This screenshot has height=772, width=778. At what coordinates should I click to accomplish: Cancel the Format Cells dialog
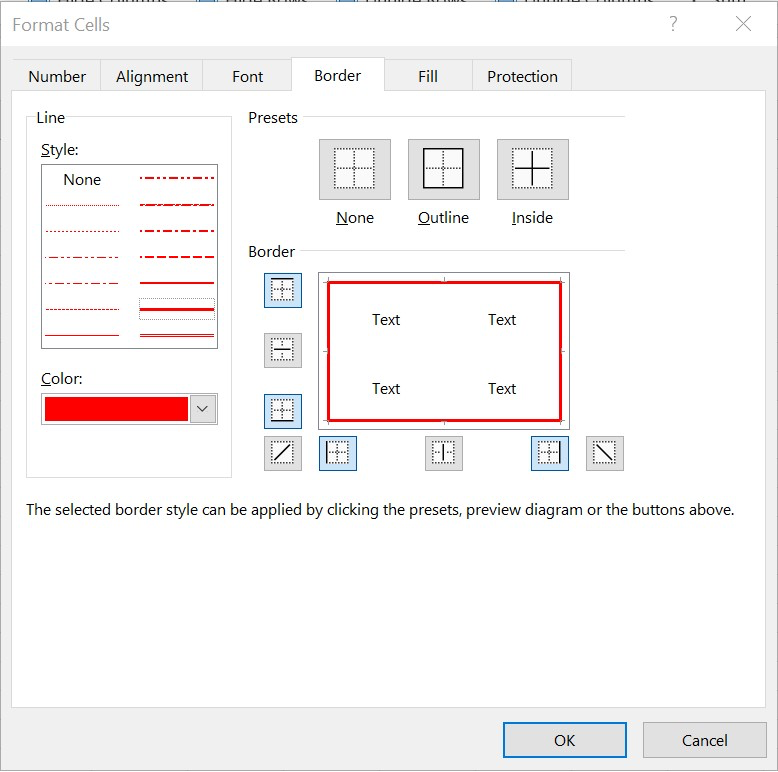[x=704, y=740]
